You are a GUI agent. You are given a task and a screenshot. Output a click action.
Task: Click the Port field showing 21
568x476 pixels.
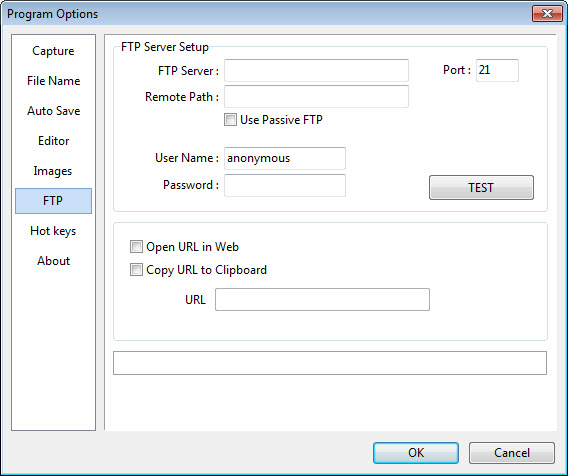(497, 70)
